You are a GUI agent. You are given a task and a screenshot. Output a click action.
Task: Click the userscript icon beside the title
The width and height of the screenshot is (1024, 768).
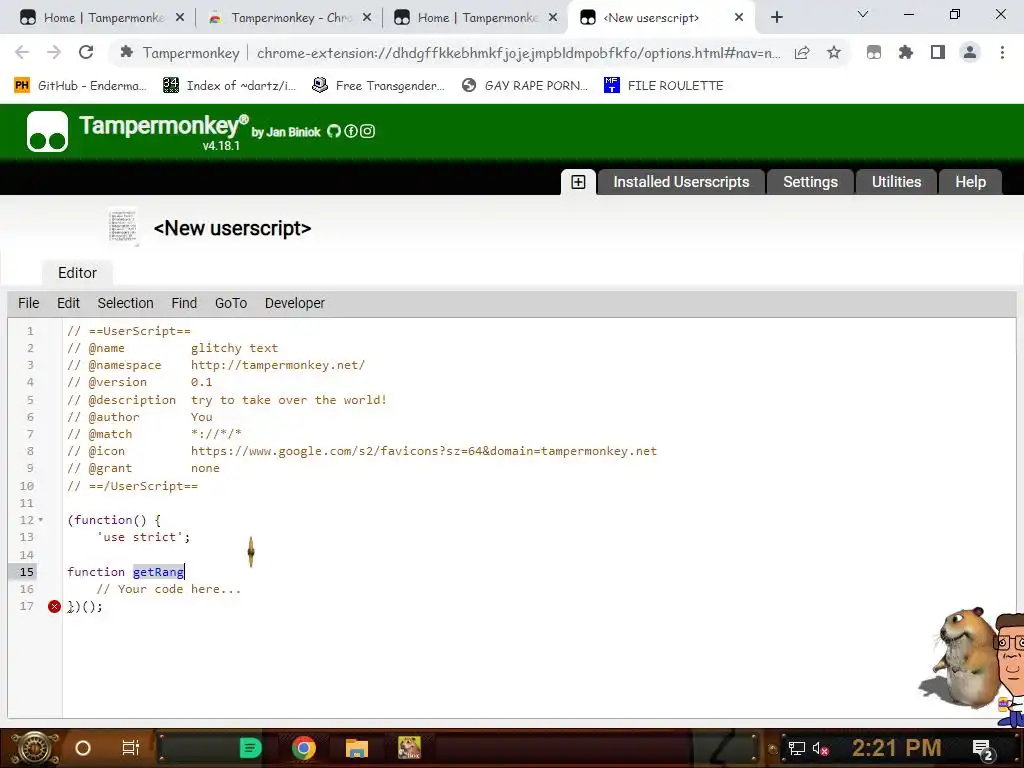(123, 227)
